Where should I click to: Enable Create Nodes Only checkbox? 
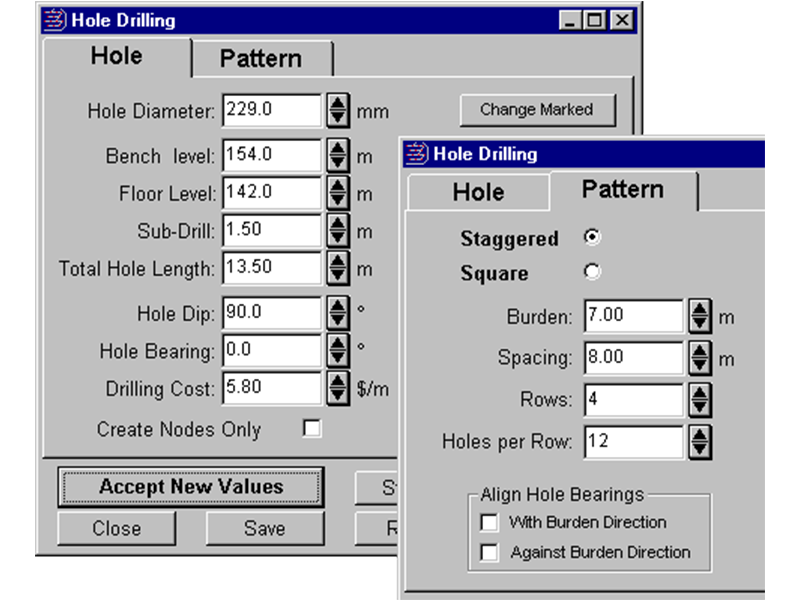[312, 429]
